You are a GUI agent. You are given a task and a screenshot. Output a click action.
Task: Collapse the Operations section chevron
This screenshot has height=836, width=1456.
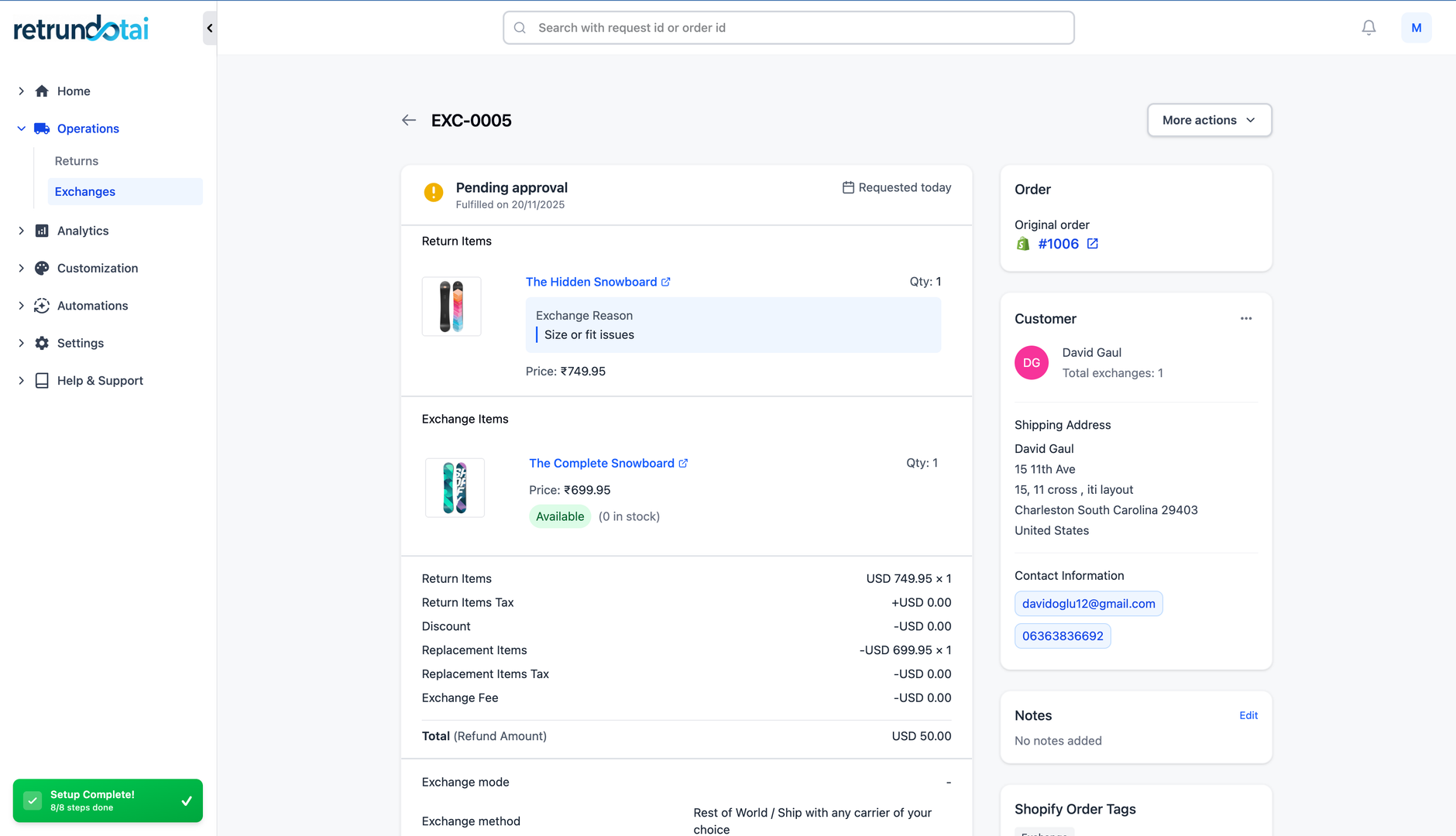point(21,128)
